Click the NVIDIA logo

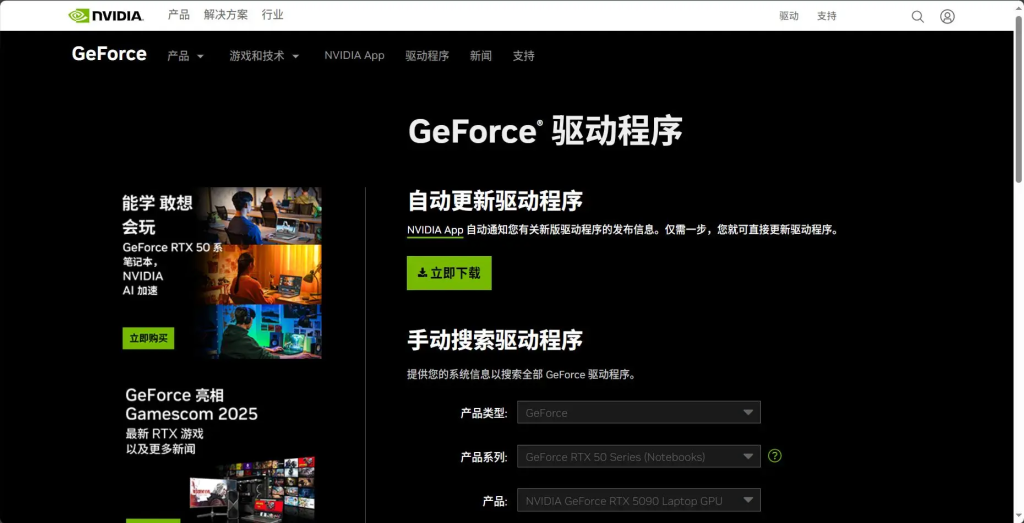(x=106, y=15)
